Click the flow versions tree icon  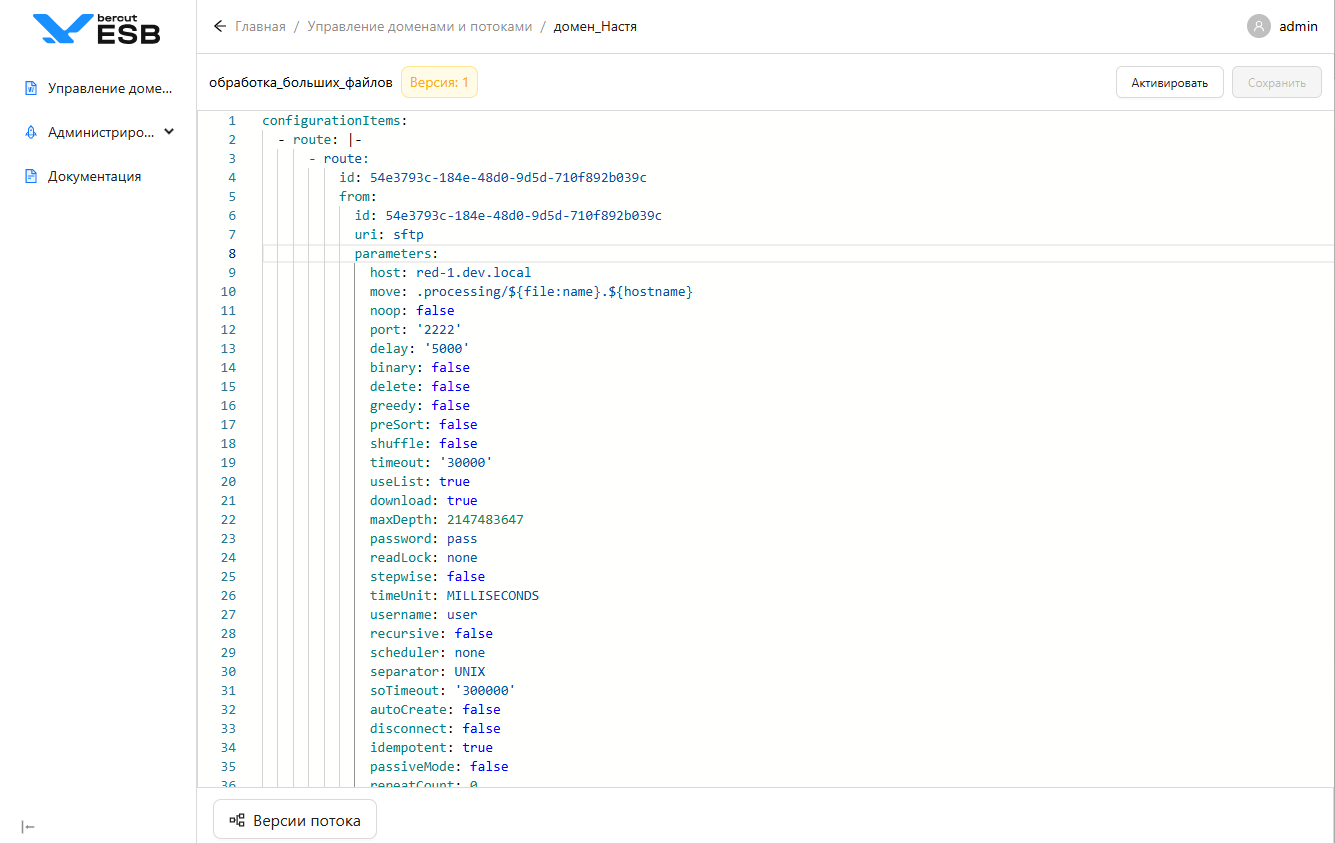pos(237,820)
